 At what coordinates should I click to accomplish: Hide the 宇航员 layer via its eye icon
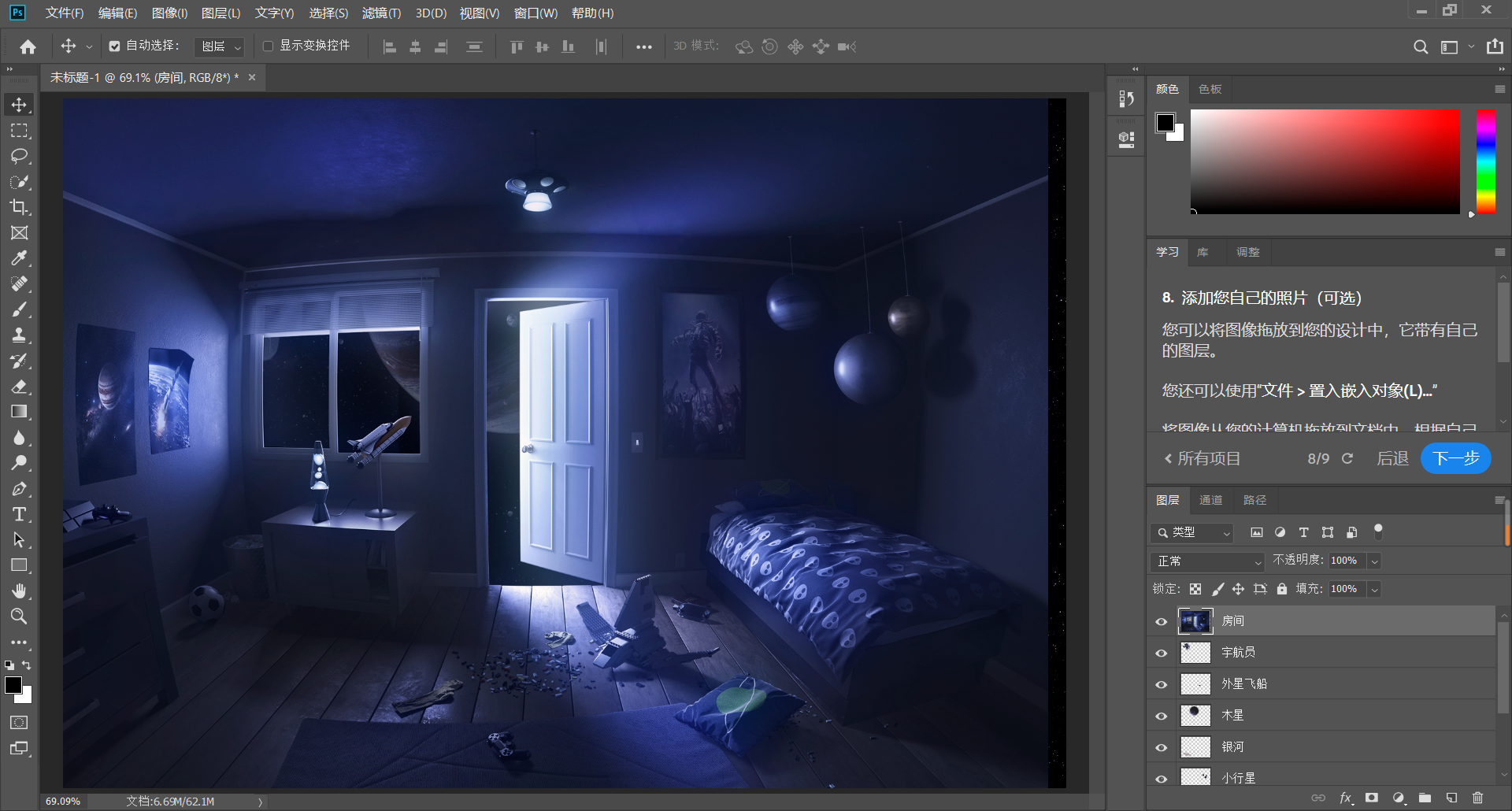click(x=1162, y=653)
